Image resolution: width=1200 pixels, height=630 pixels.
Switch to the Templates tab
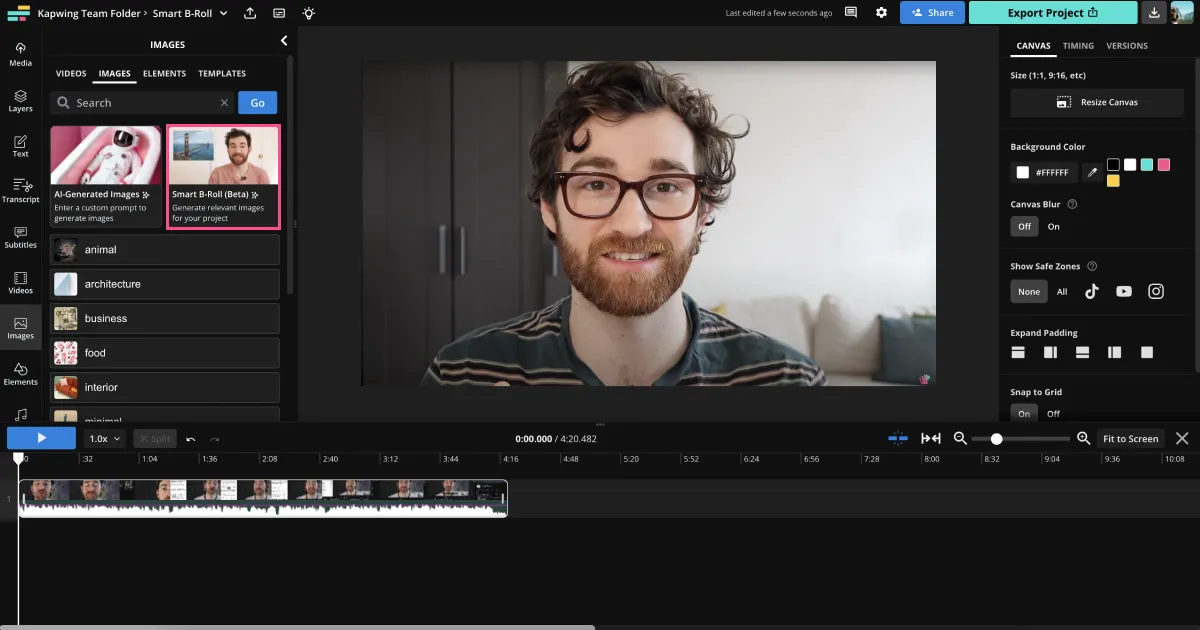pyautogui.click(x=222, y=74)
